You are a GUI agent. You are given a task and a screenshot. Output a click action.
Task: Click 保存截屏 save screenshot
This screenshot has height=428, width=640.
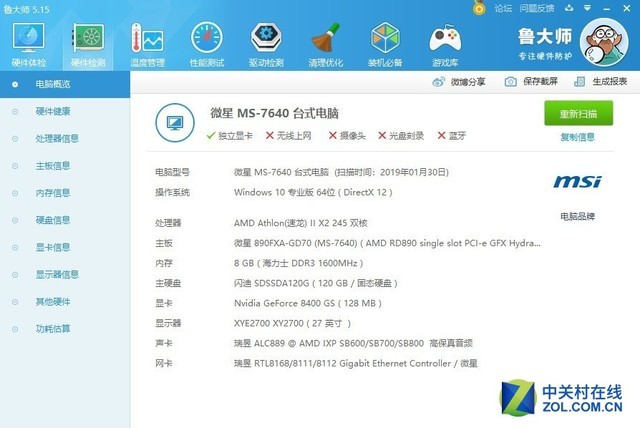click(x=531, y=82)
